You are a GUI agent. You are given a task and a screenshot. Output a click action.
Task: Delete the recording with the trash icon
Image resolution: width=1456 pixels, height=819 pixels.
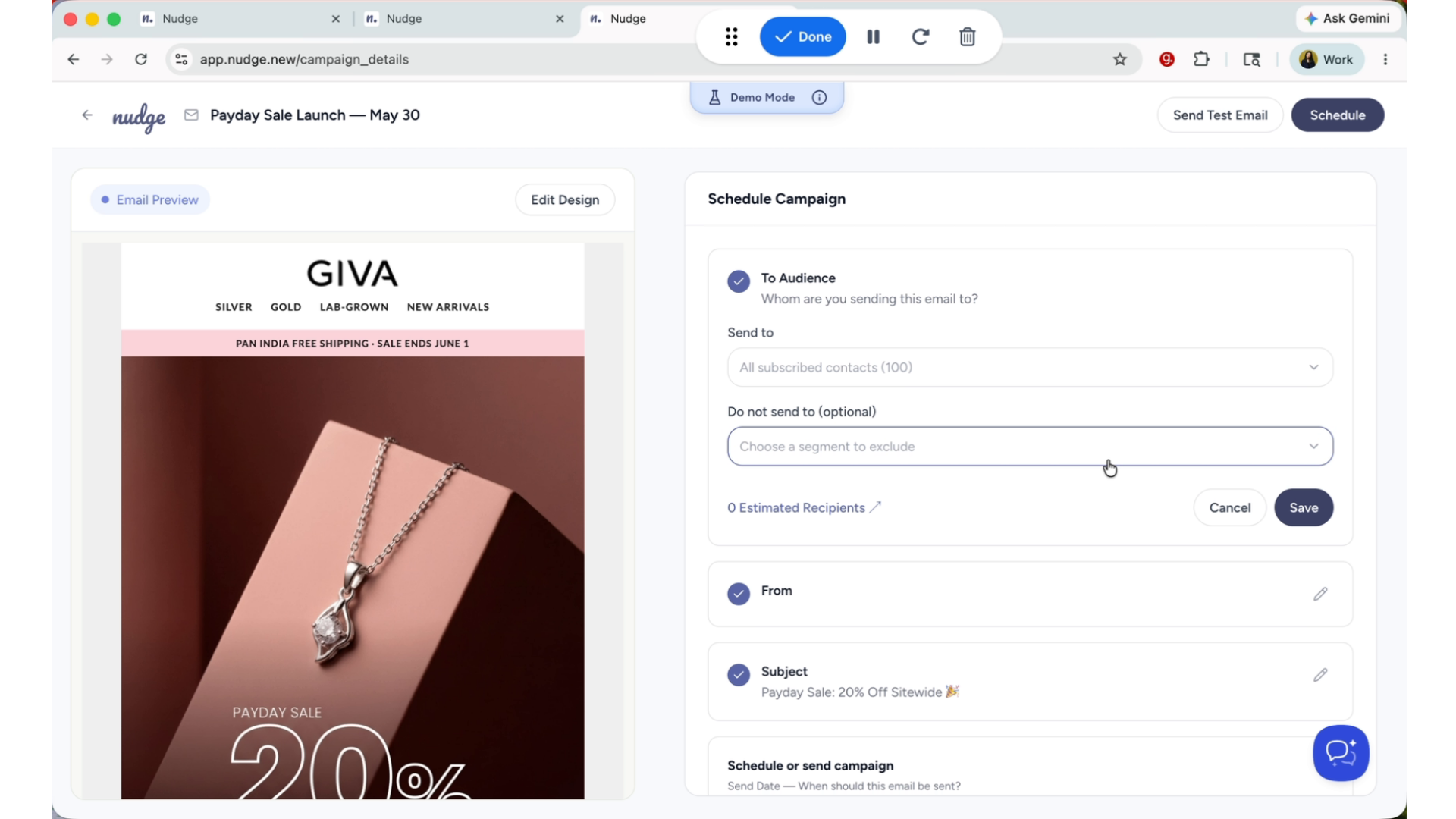tap(967, 36)
